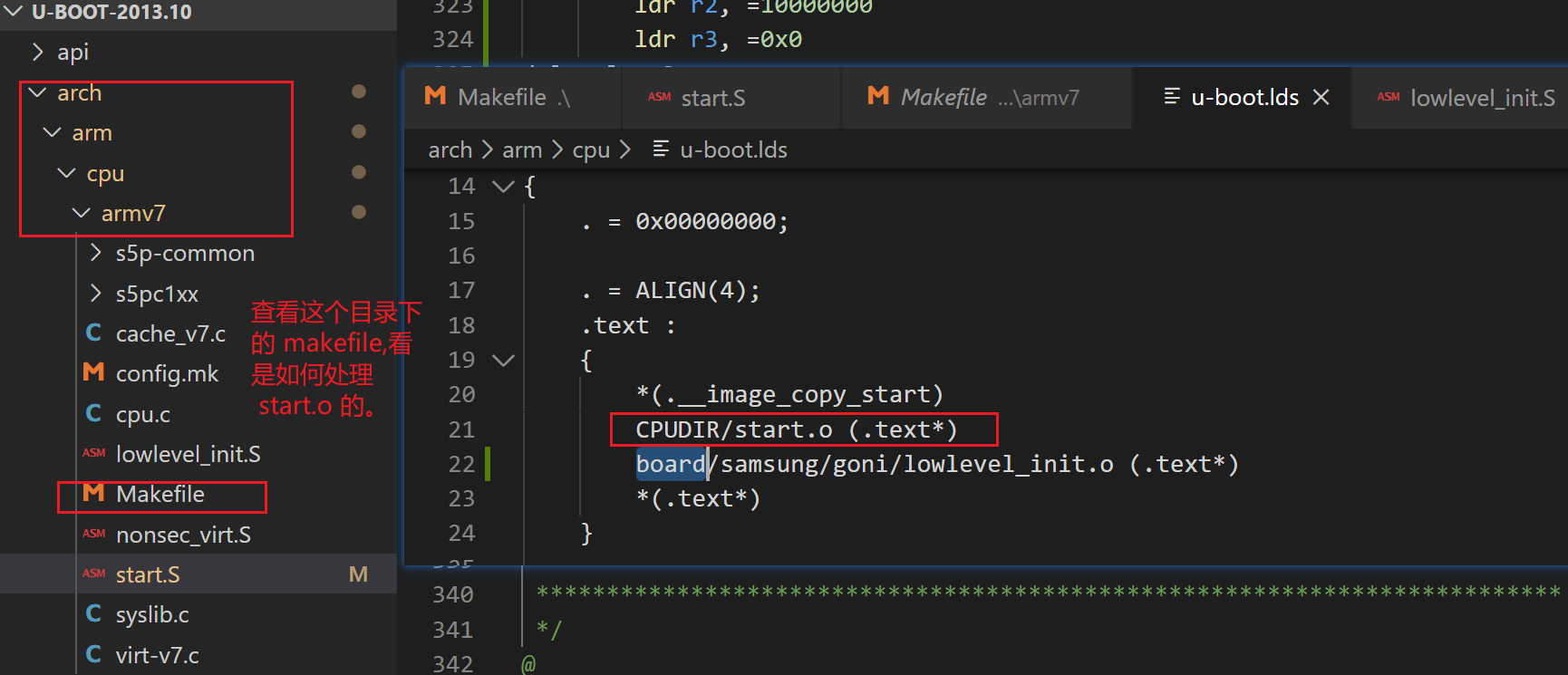Open the armv7 Makefile in explorer

point(160,494)
